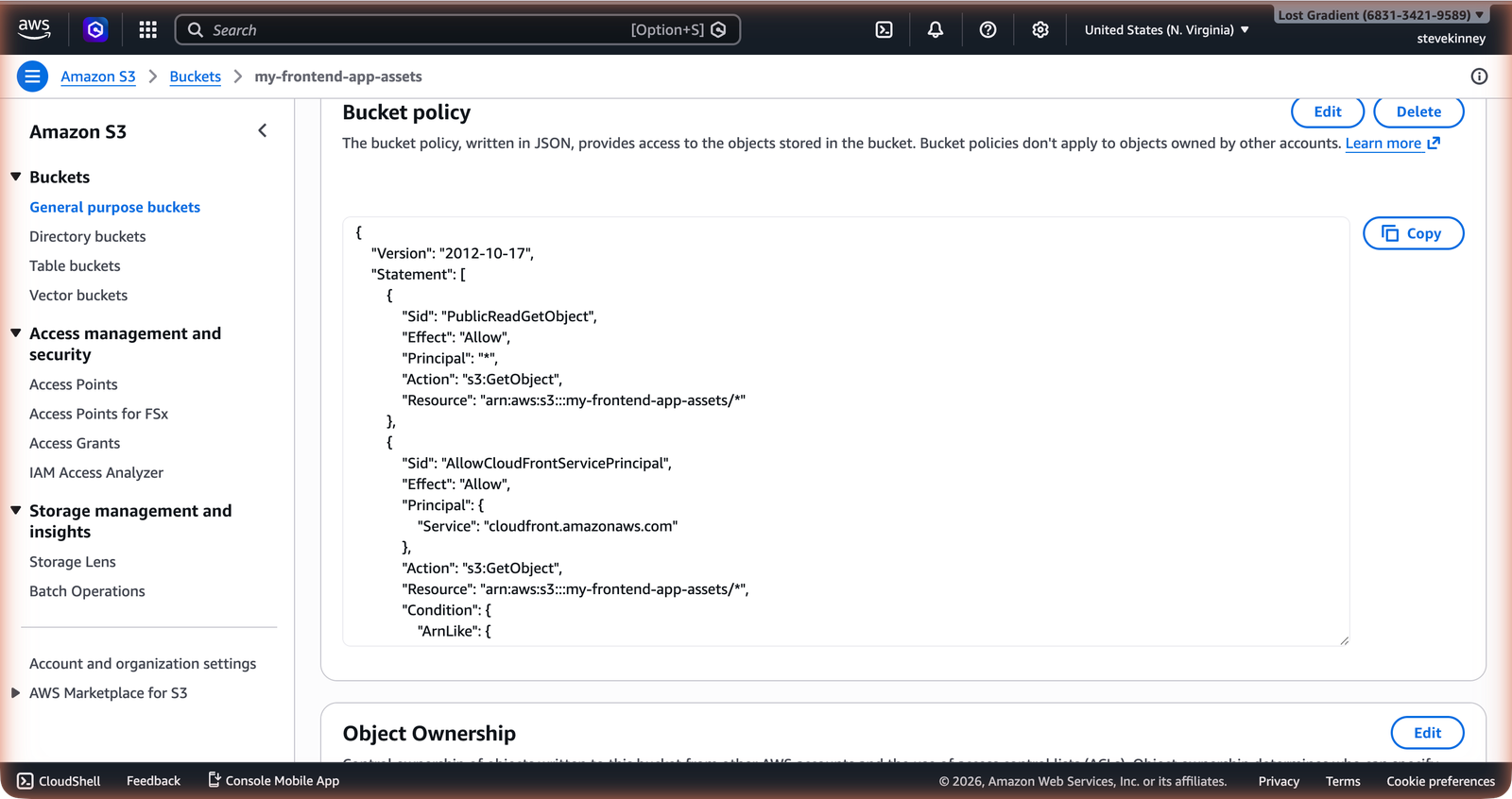This screenshot has width=1512, height=799.
Task: Expand AWS Marketplace for S3
Action: pos(16,693)
